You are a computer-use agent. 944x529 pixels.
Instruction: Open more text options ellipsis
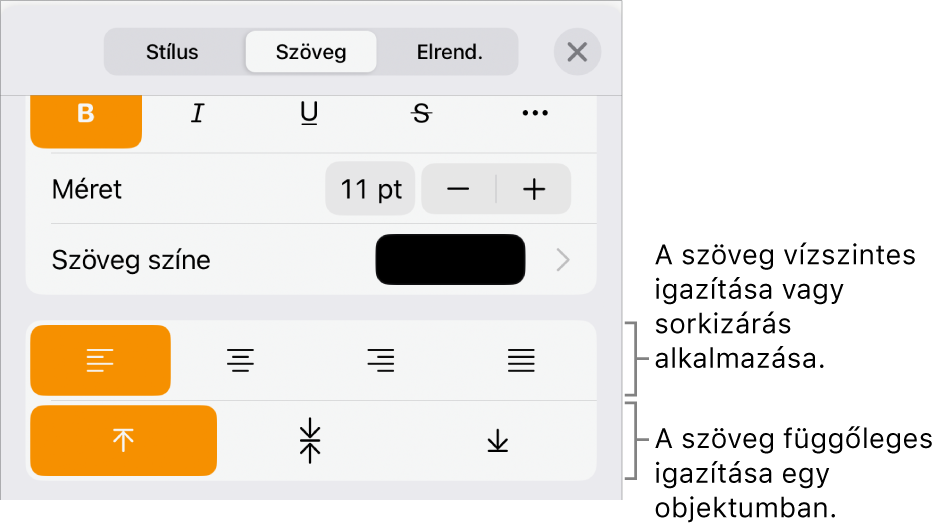535,115
